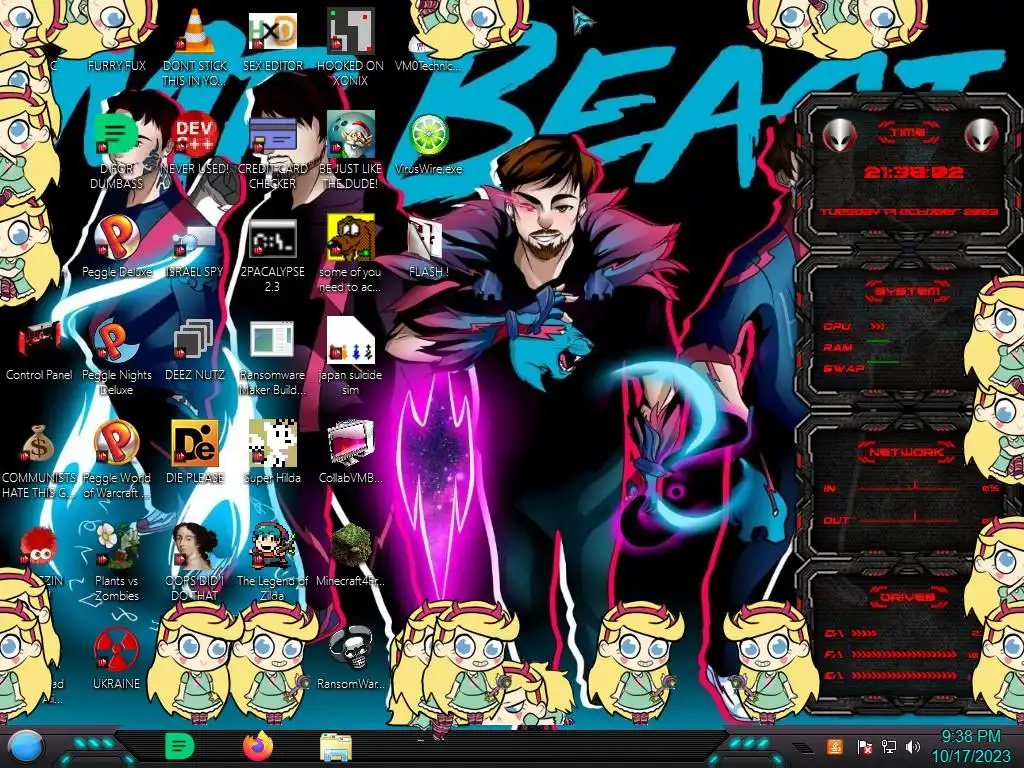This screenshot has width=1024, height=768.
Task: Open the Start orb on the taskbar
Action: (26, 747)
